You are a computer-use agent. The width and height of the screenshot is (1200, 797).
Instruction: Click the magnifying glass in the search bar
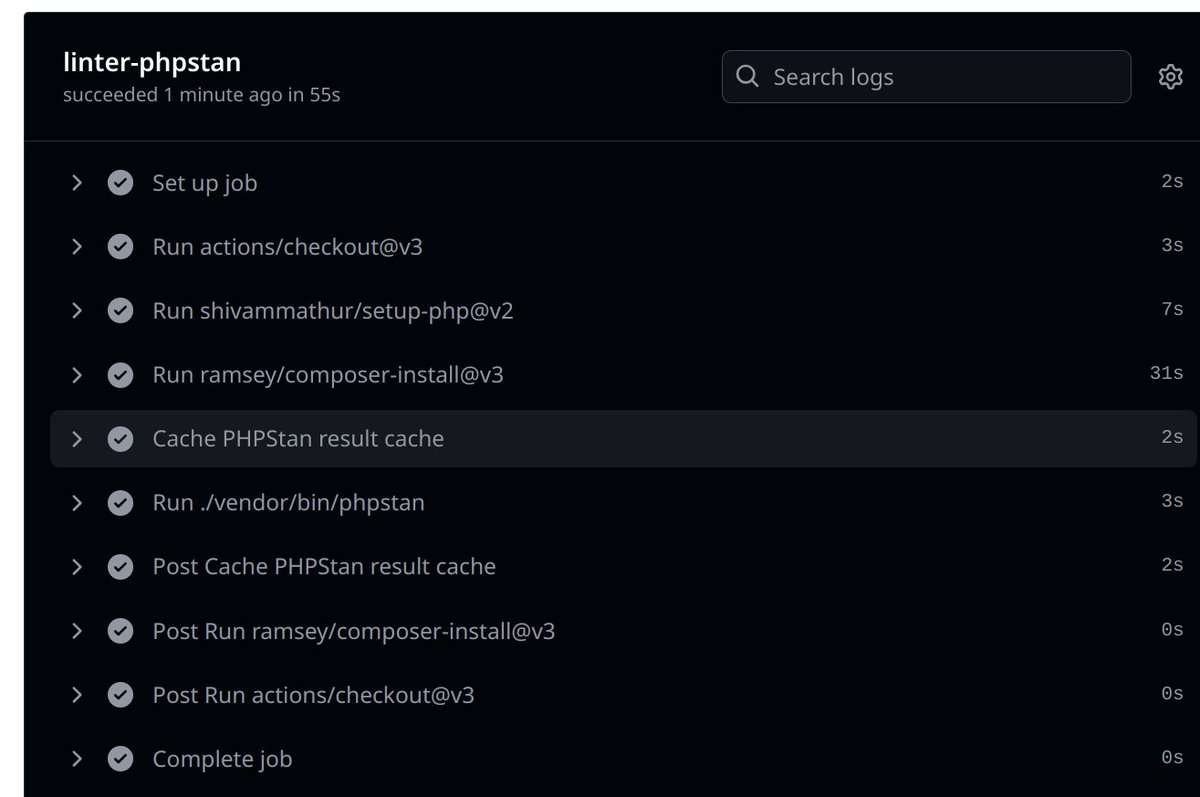pyautogui.click(x=746, y=76)
